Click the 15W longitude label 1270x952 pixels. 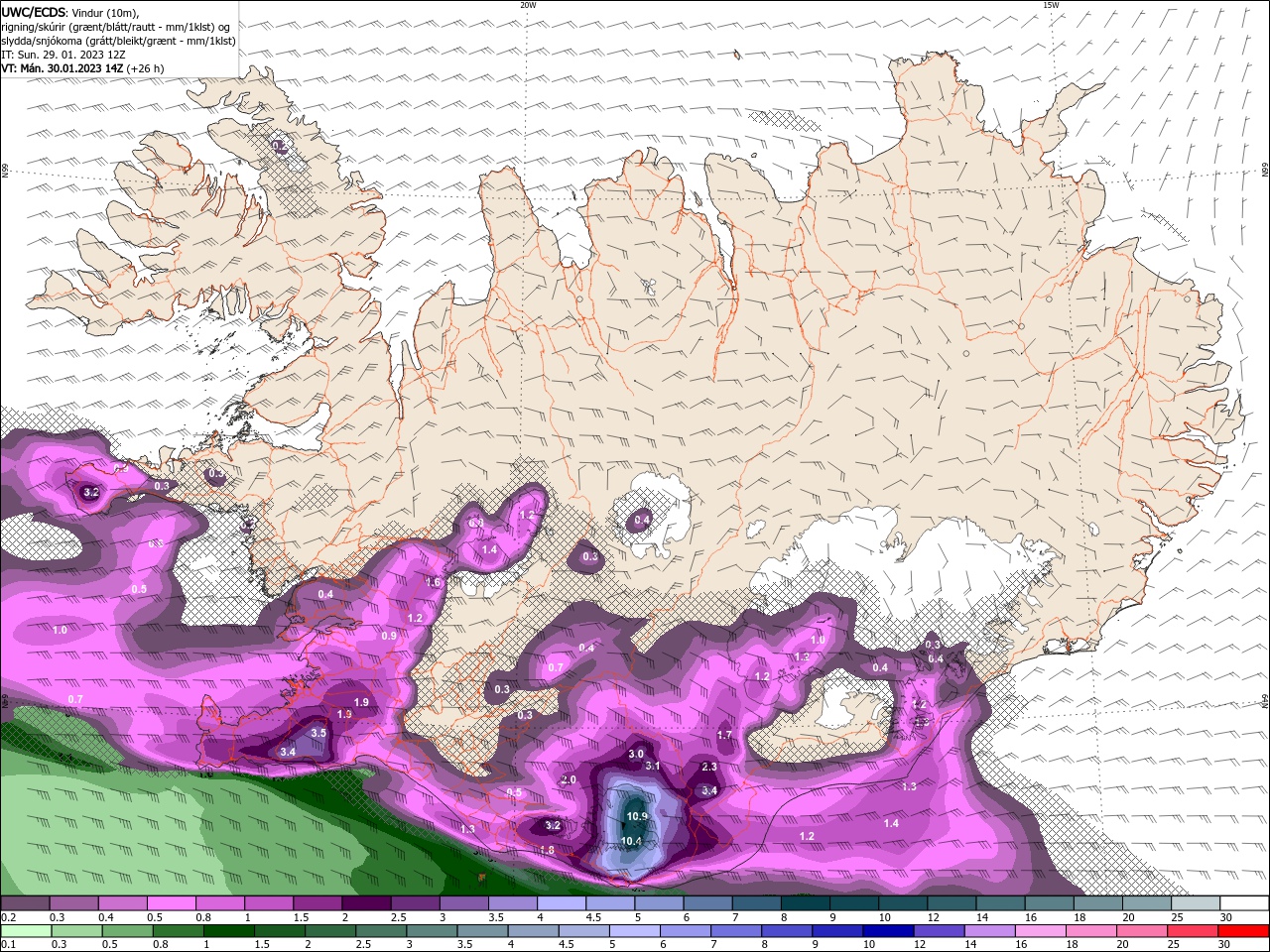click(1051, 5)
